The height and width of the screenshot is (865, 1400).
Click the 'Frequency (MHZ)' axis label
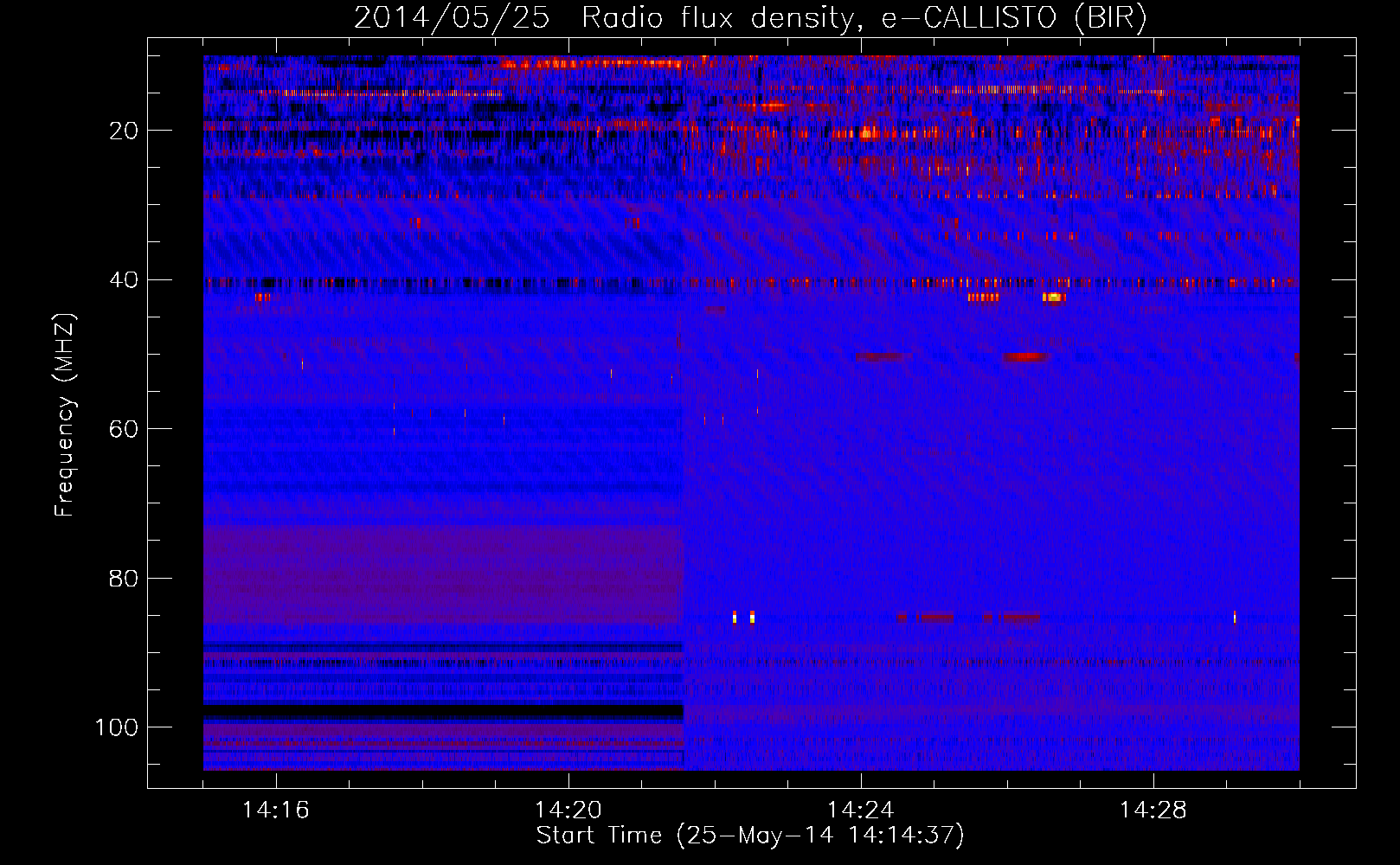tap(66, 415)
